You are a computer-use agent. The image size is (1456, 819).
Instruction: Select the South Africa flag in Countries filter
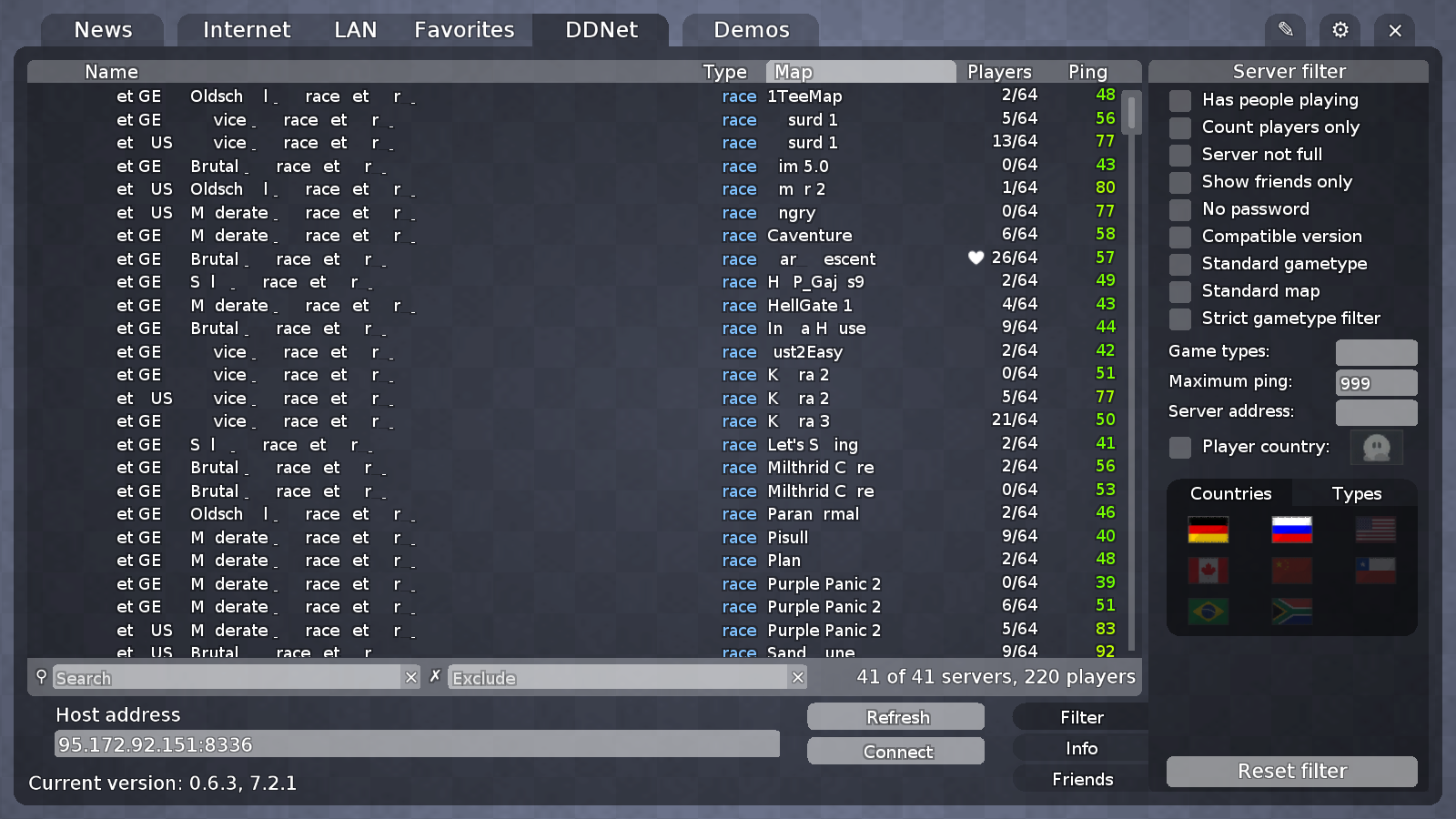coord(1291,612)
